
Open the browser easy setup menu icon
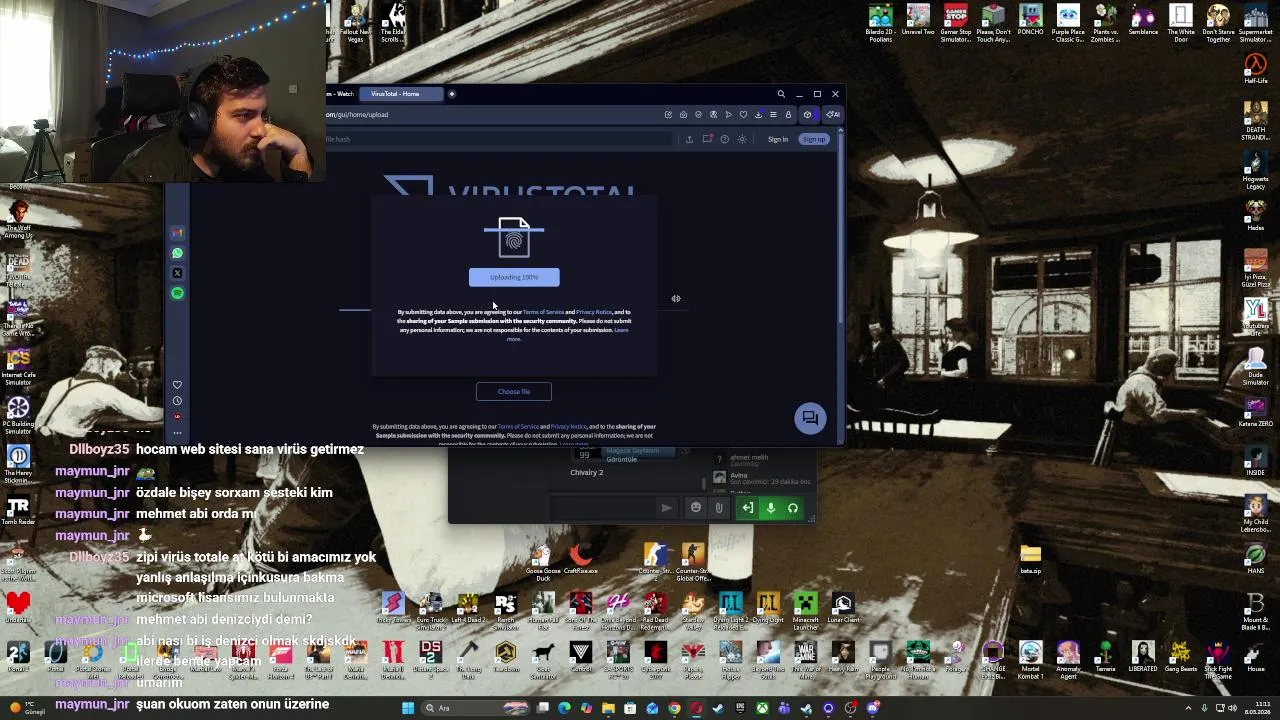773,114
